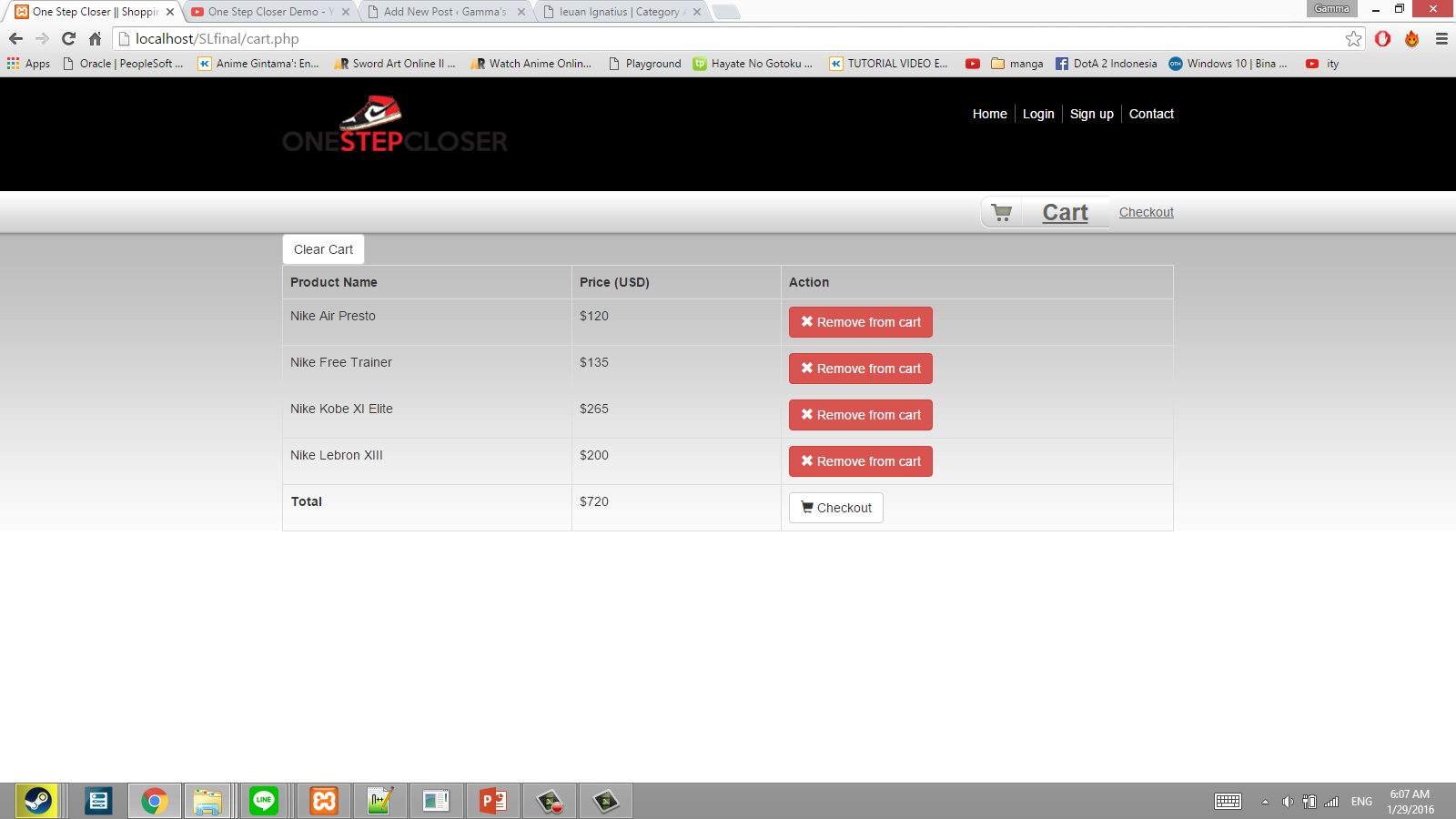Open the ity YouTube bookmark
The image size is (1456, 819).
1322,64
